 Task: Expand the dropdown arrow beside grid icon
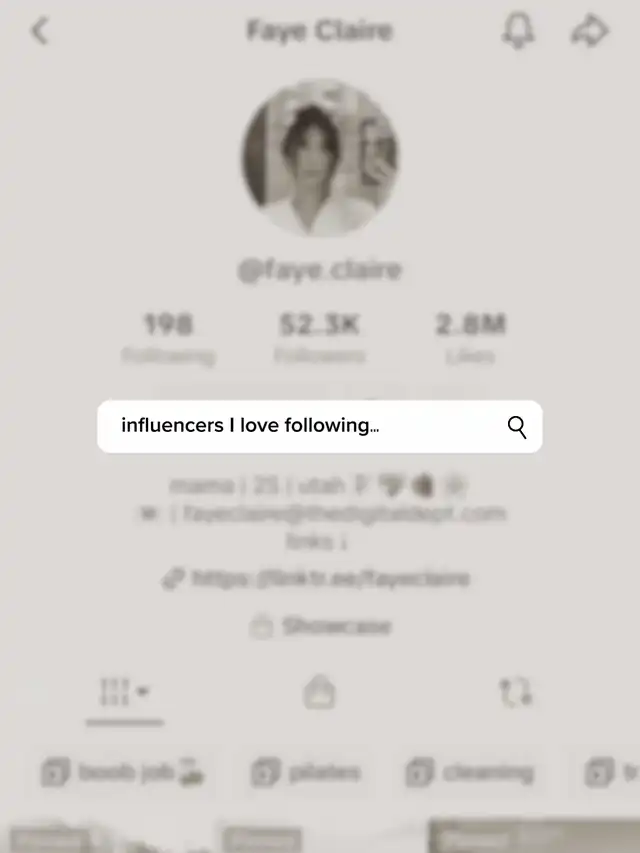pyautogui.click(x=143, y=691)
